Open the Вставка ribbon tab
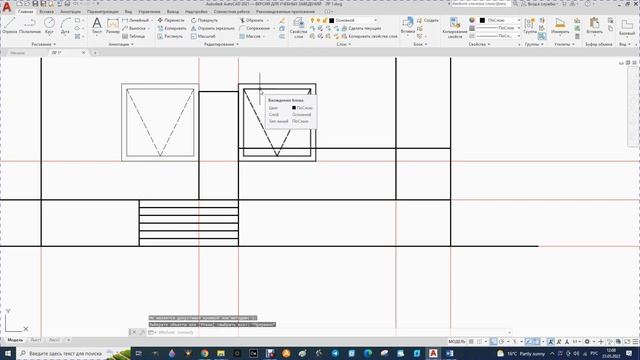 pyautogui.click(x=47, y=12)
